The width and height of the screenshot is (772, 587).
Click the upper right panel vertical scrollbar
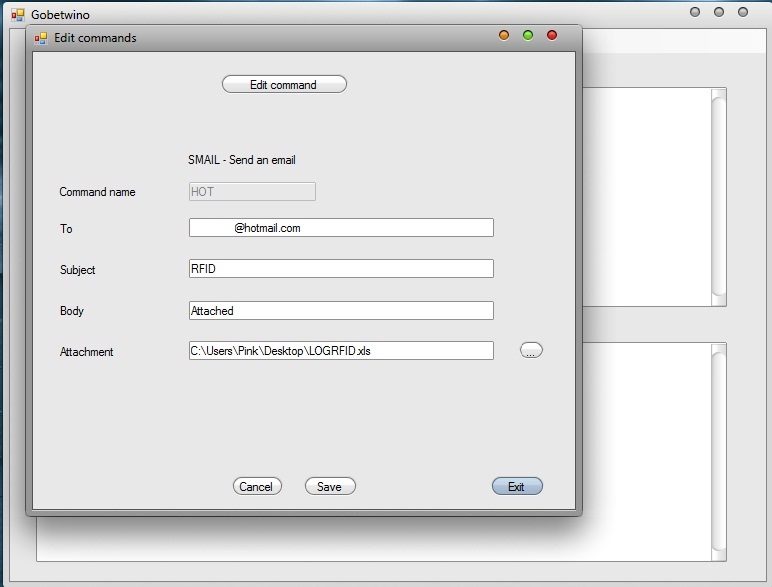point(719,197)
